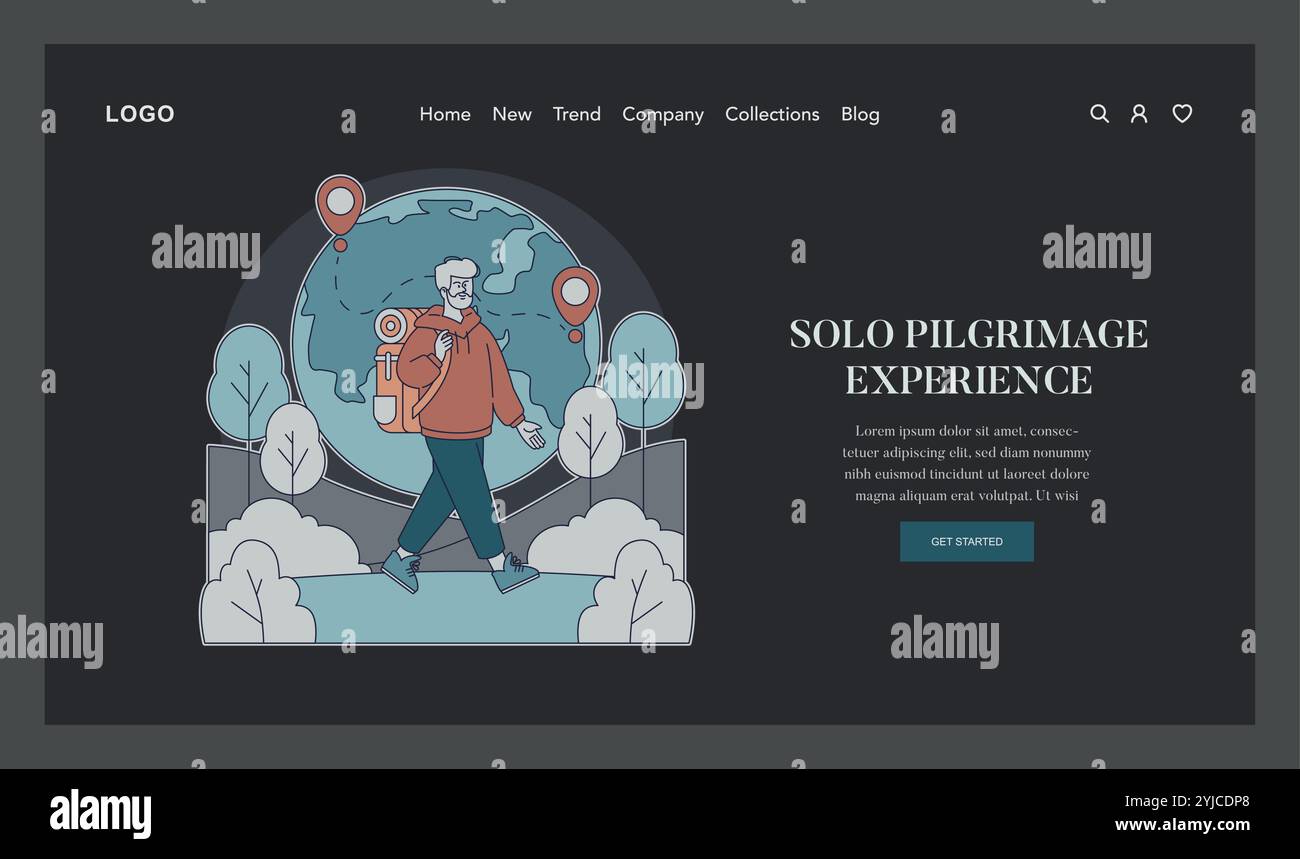The width and height of the screenshot is (1300, 859).
Task: Click the search magnifier icon
Action: (x=1099, y=114)
